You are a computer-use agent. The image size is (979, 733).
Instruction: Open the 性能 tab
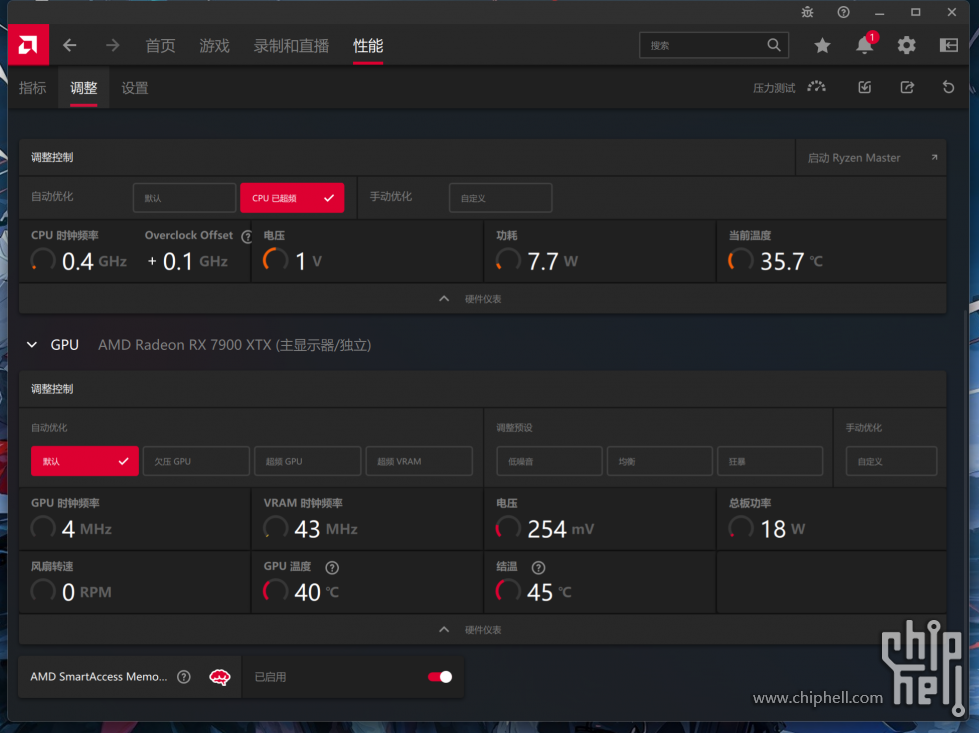coord(368,46)
